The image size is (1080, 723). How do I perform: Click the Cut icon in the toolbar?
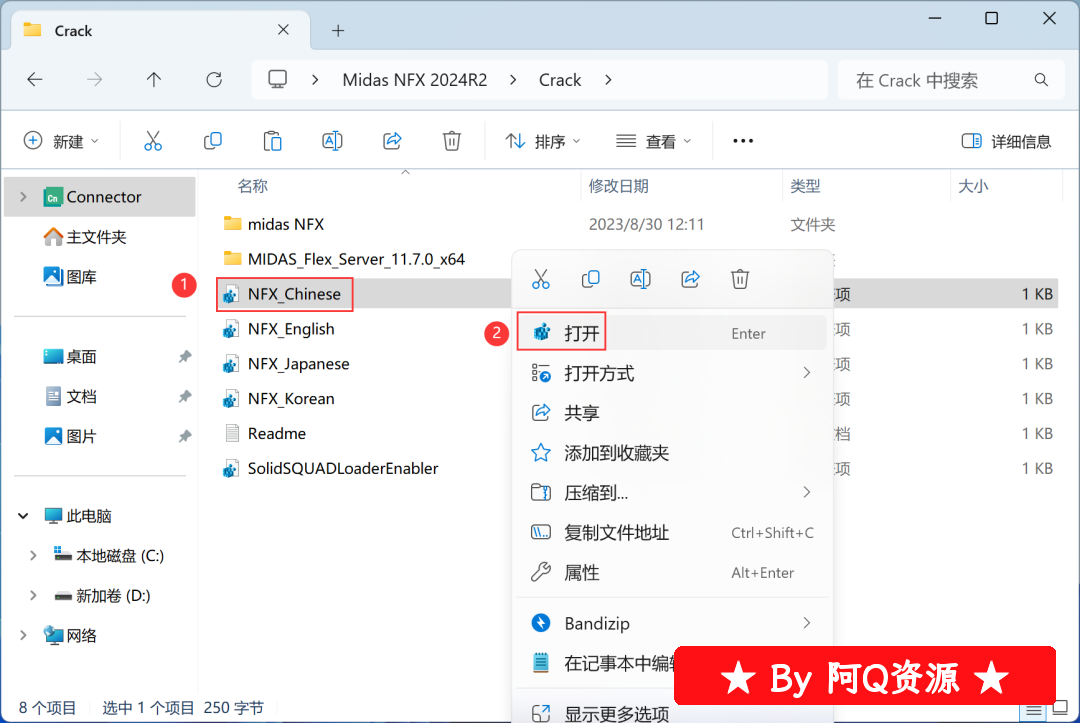153,141
